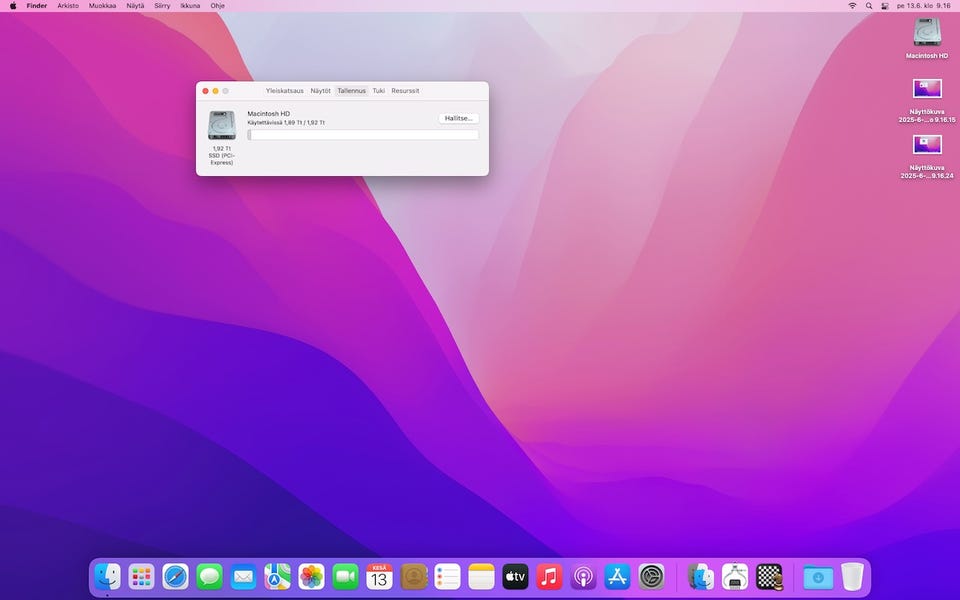Select the Macintosh HD desktop icon

pyautogui.click(x=927, y=34)
